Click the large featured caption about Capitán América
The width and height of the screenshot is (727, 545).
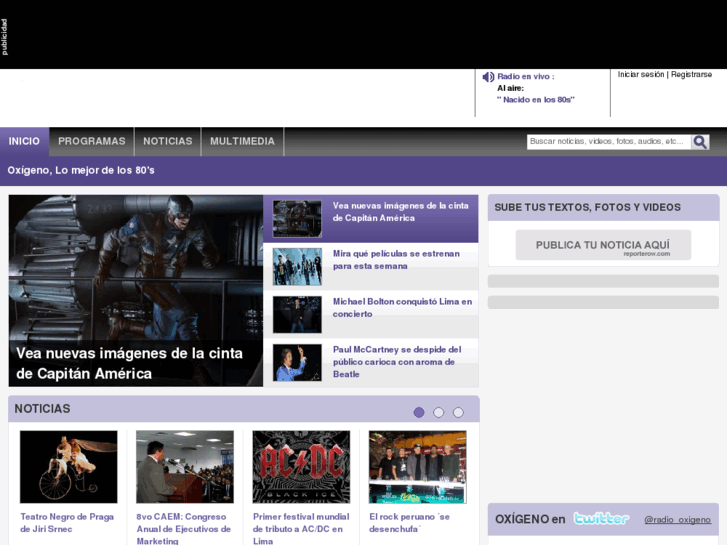tap(129, 363)
